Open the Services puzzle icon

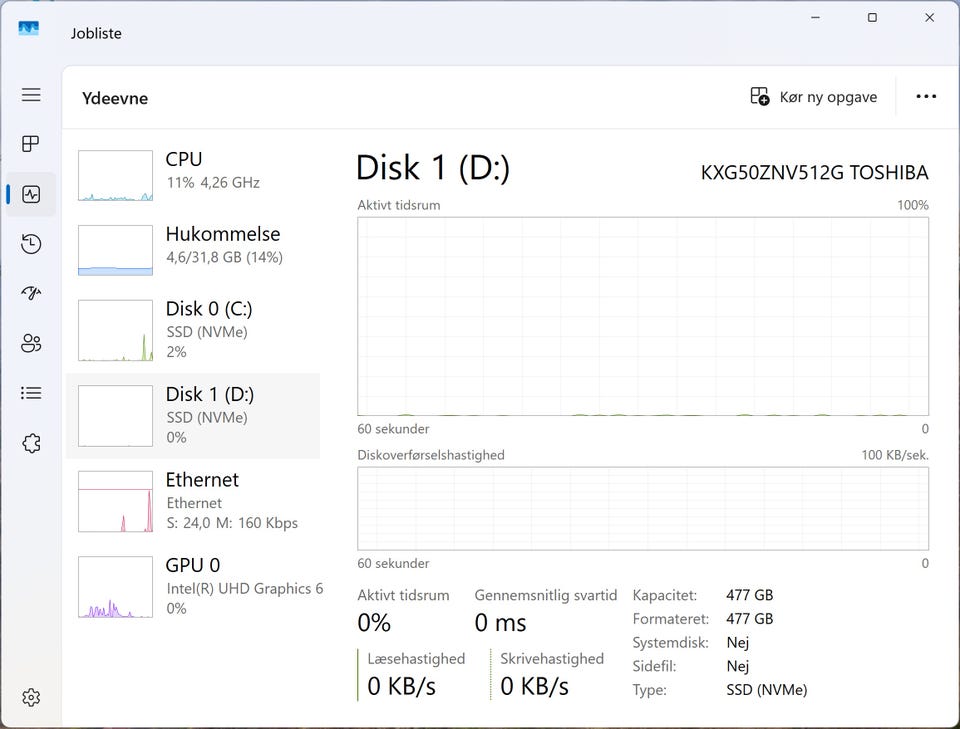31,443
